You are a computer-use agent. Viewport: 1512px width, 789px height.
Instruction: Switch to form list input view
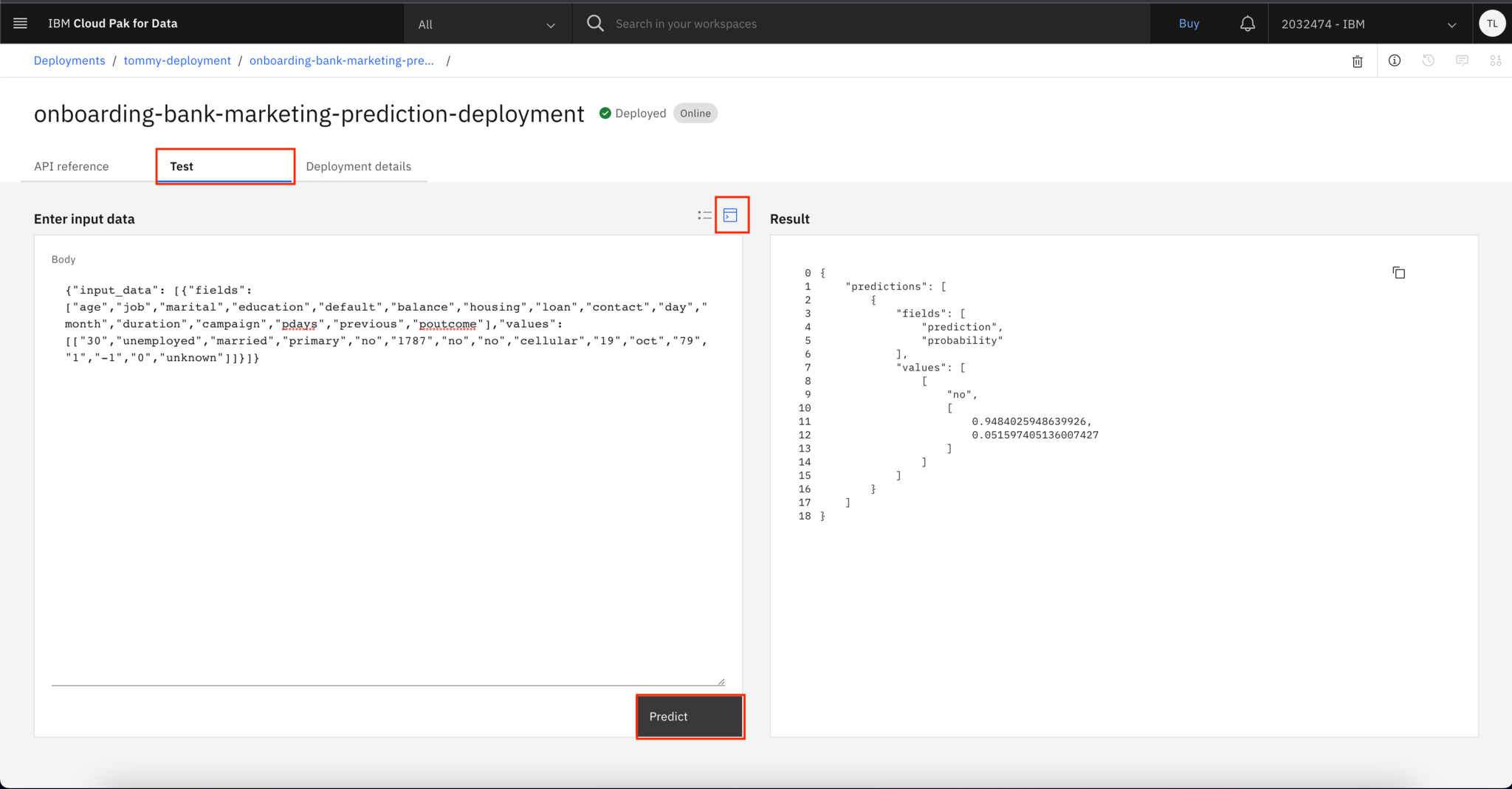coord(704,216)
